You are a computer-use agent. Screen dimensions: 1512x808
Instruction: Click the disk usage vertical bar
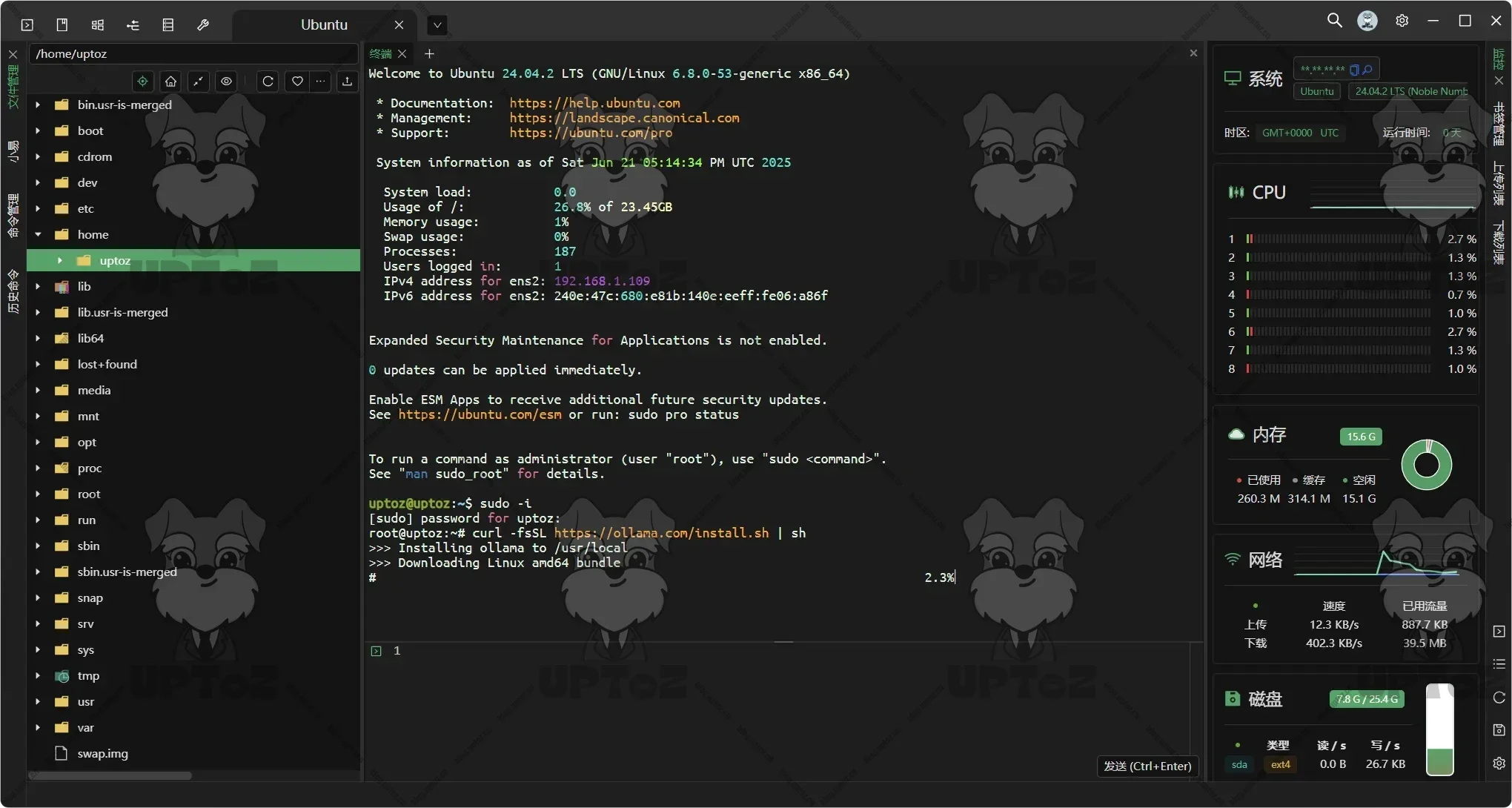[1439, 730]
